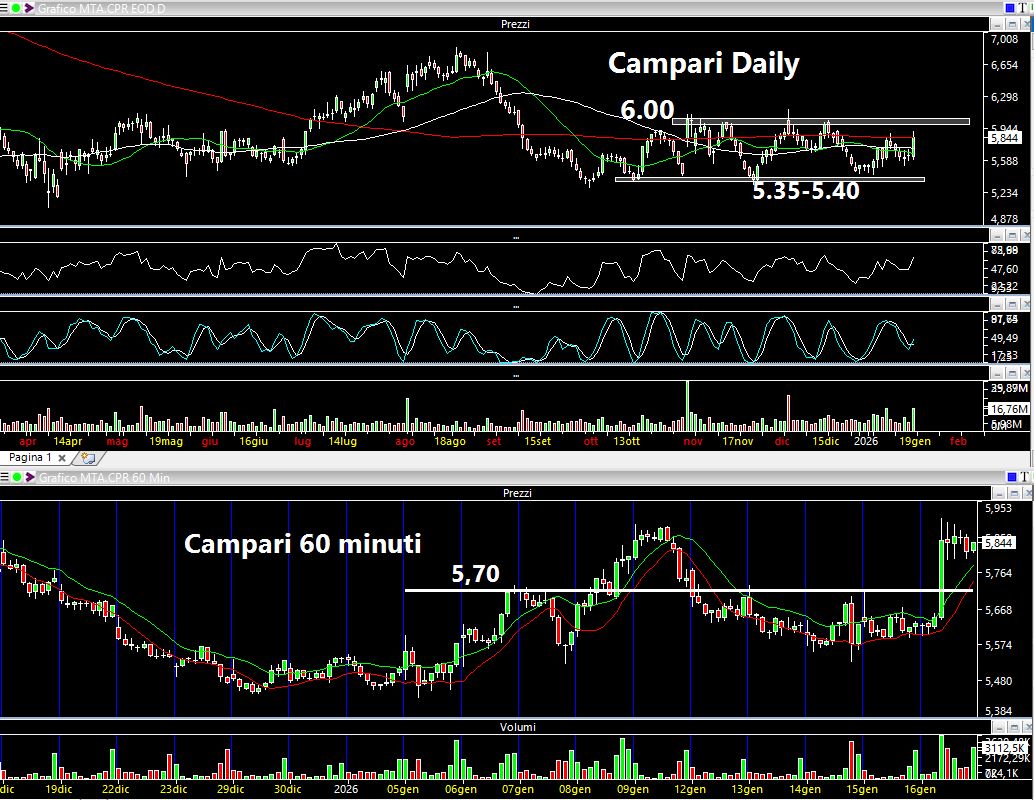The width and height of the screenshot is (1034, 800).
Task: Open the daily chart hamburger menu
Action: (x=5, y=8)
